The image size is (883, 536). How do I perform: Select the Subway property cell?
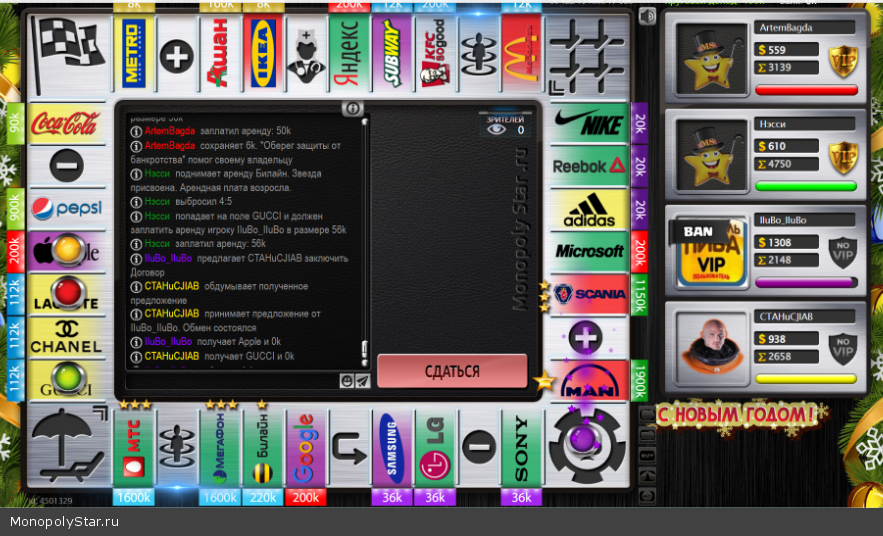pyautogui.click(x=393, y=53)
